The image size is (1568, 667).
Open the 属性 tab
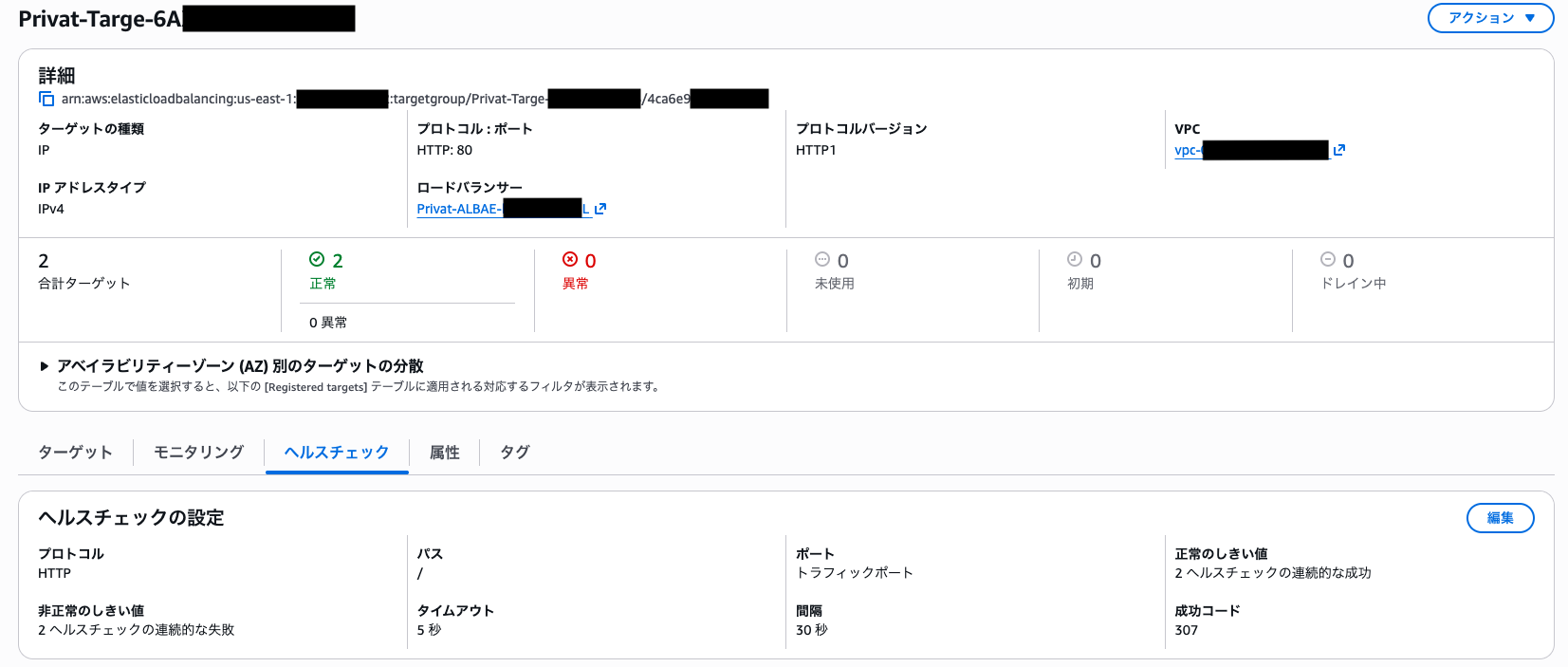tap(444, 453)
